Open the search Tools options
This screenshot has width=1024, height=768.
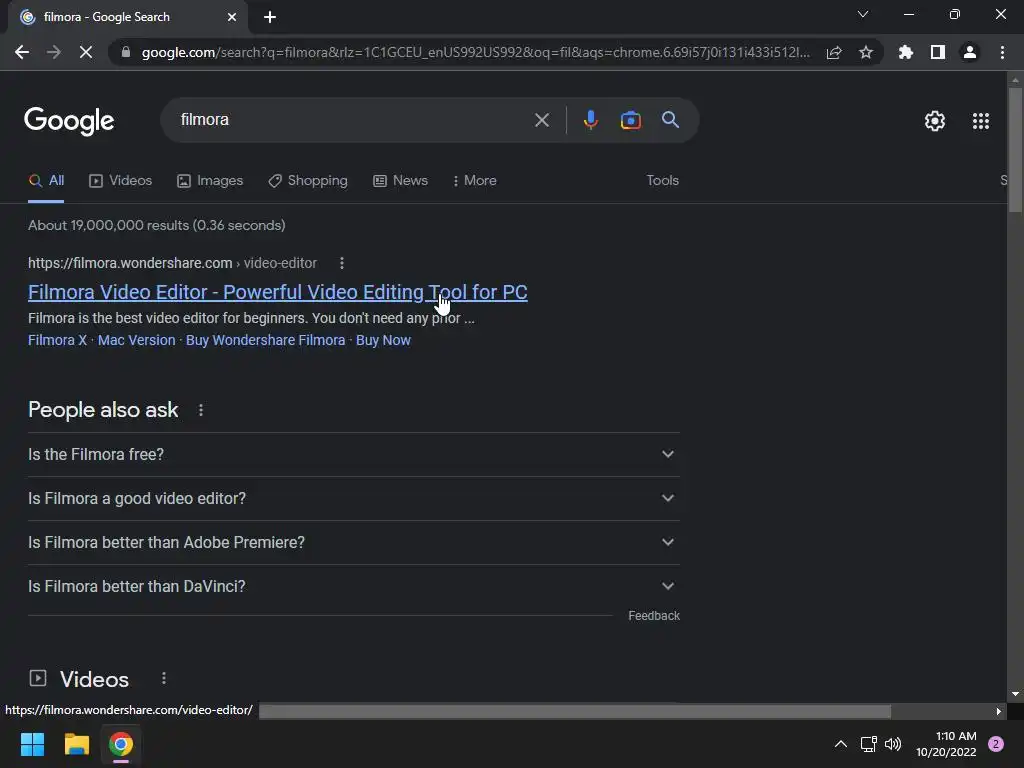pos(662,181)
